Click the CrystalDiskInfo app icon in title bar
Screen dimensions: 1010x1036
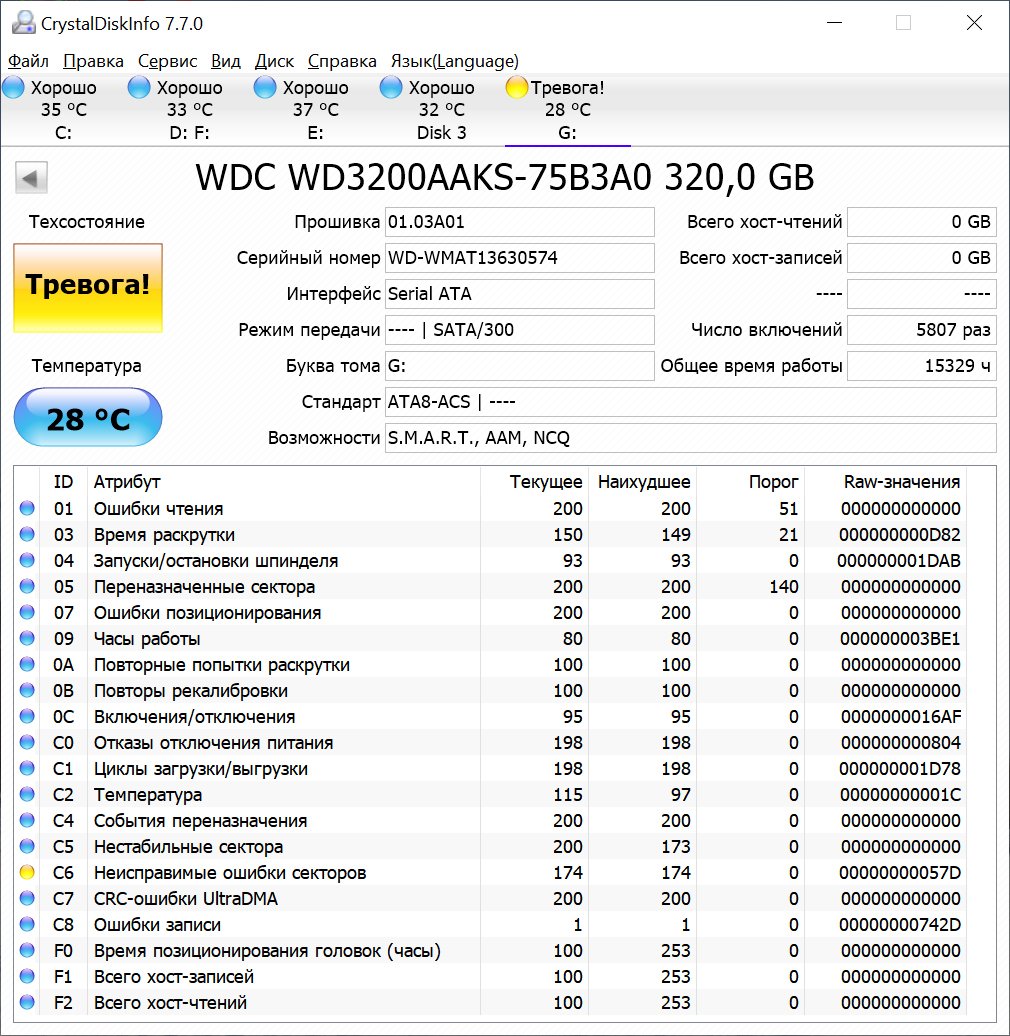[x=22, y=22]
